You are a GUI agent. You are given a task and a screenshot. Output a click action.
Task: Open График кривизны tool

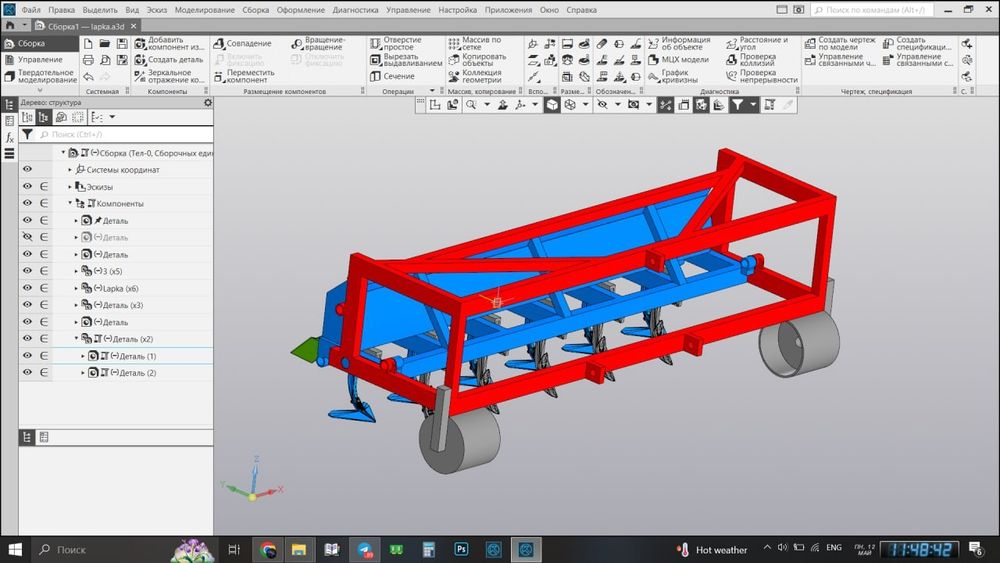pos(673,77)
